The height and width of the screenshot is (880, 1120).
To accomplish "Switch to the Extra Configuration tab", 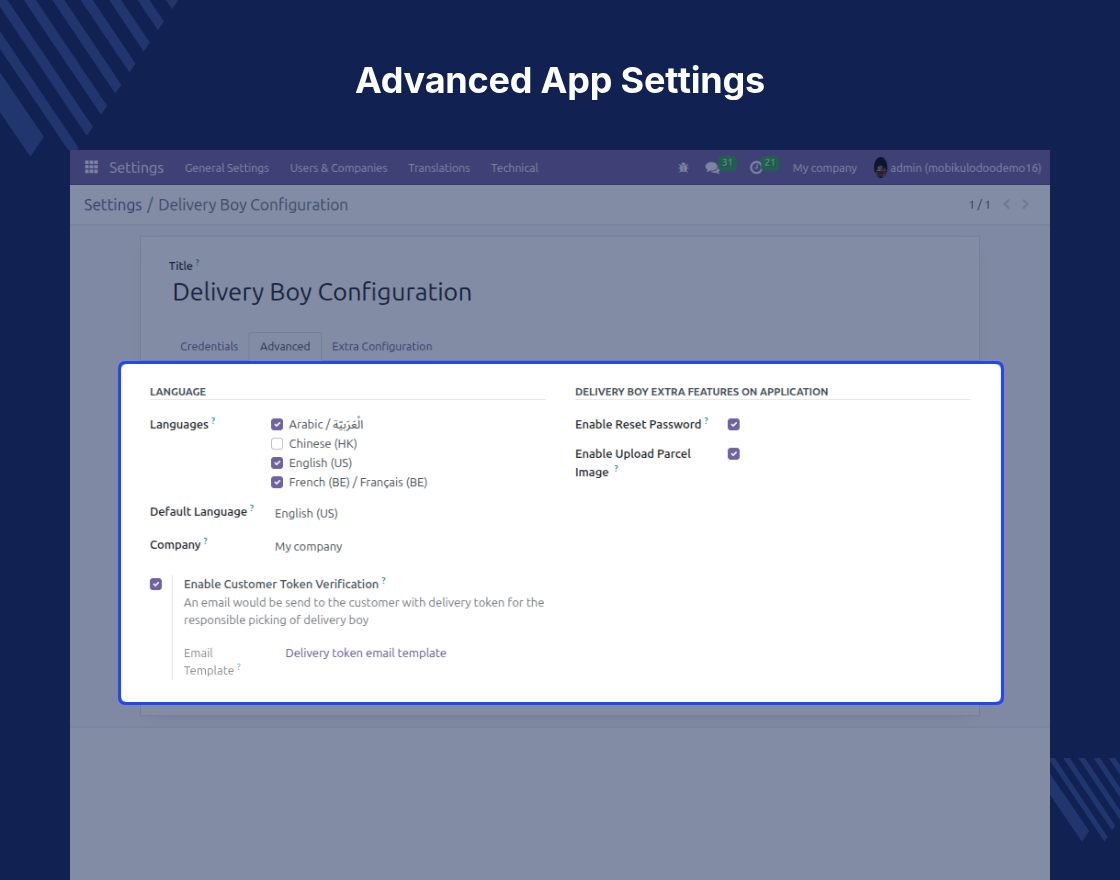I will pyautogui.click(x=382, y=346).
